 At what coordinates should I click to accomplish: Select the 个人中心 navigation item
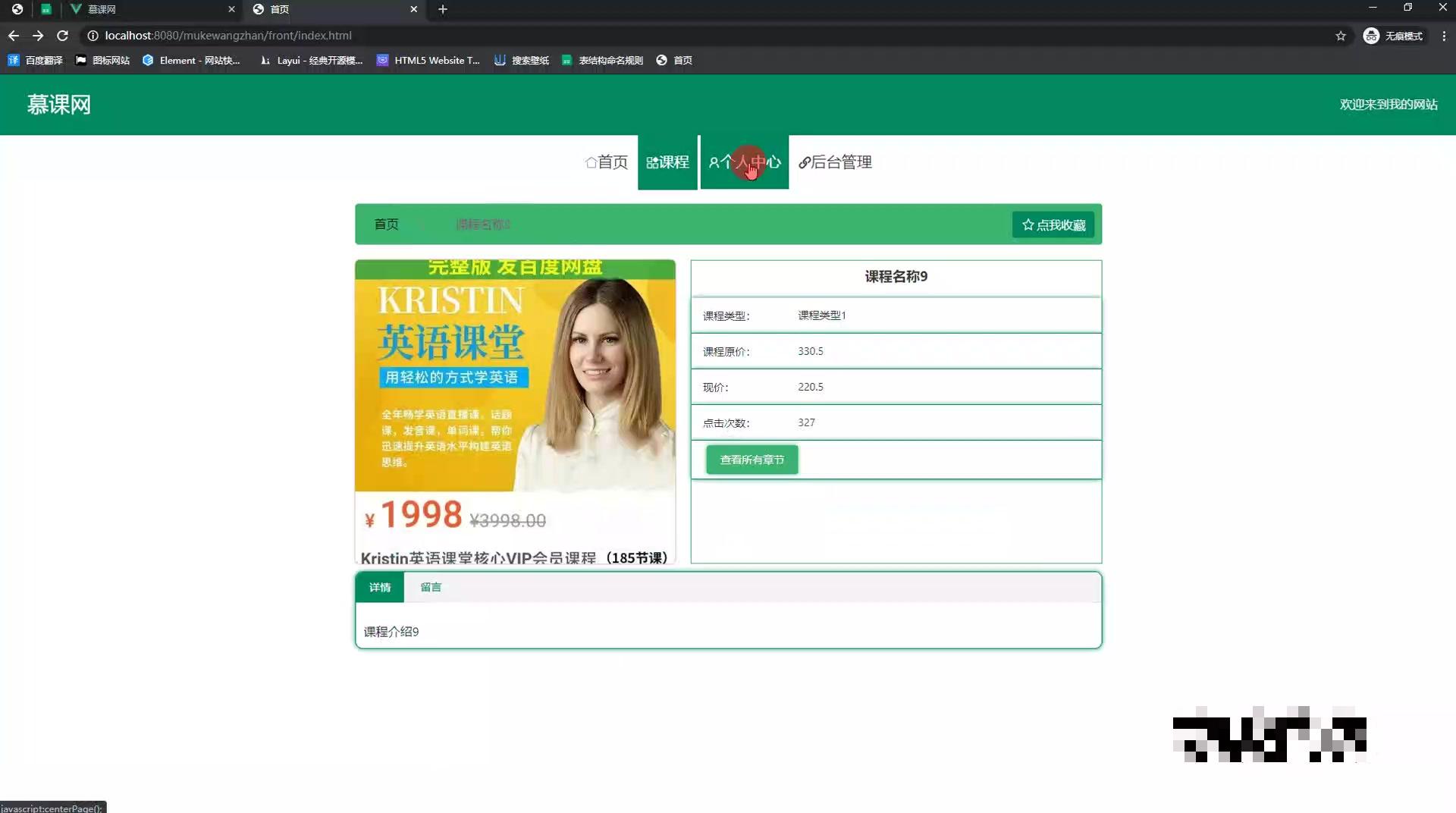[x=745, y=162]
